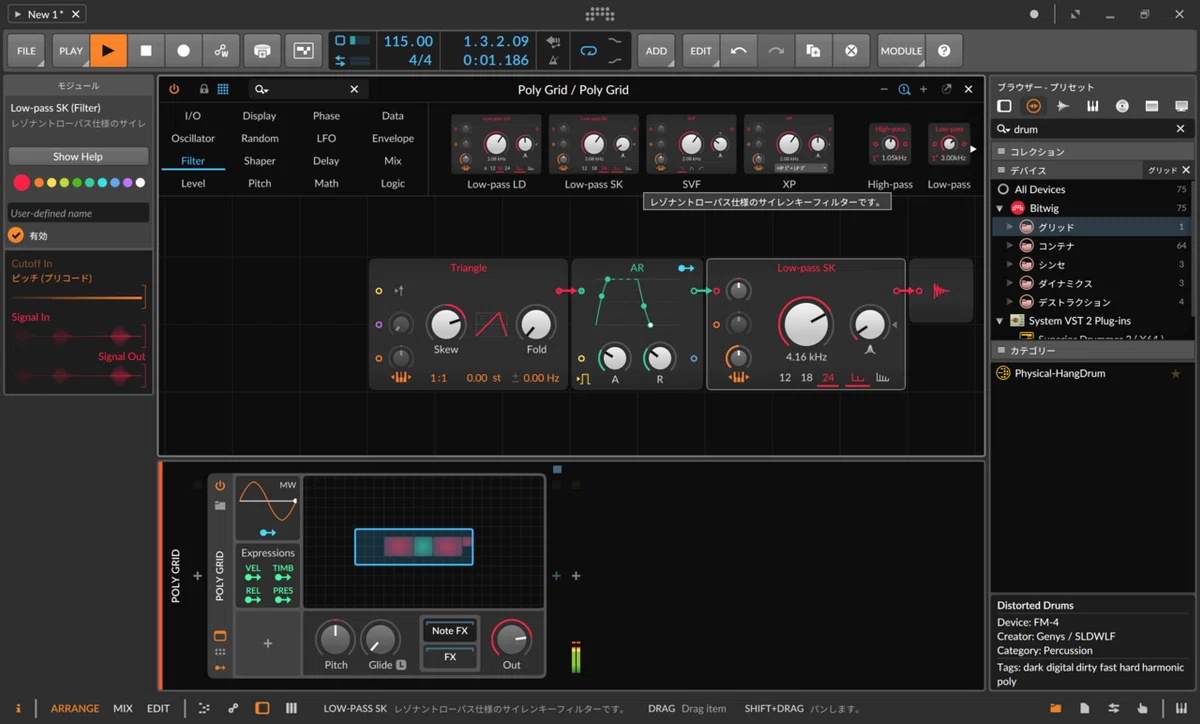Viewport: 1200px width, 724px height.
Task: Open the ADD menu
Action: pyautogui.click(x=656, y=51)
